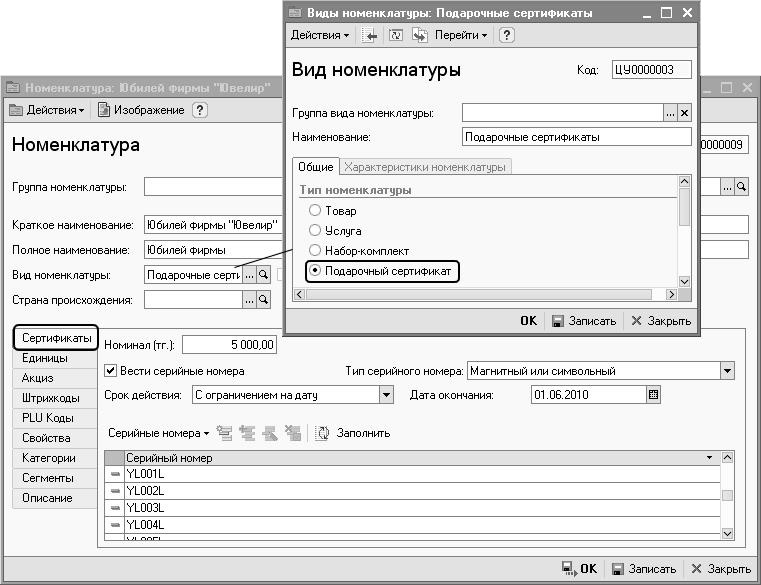The width and height of the screenshot is (761, 585).
Task: Click the help icon next to Изображение
Action: coord(200,110)
